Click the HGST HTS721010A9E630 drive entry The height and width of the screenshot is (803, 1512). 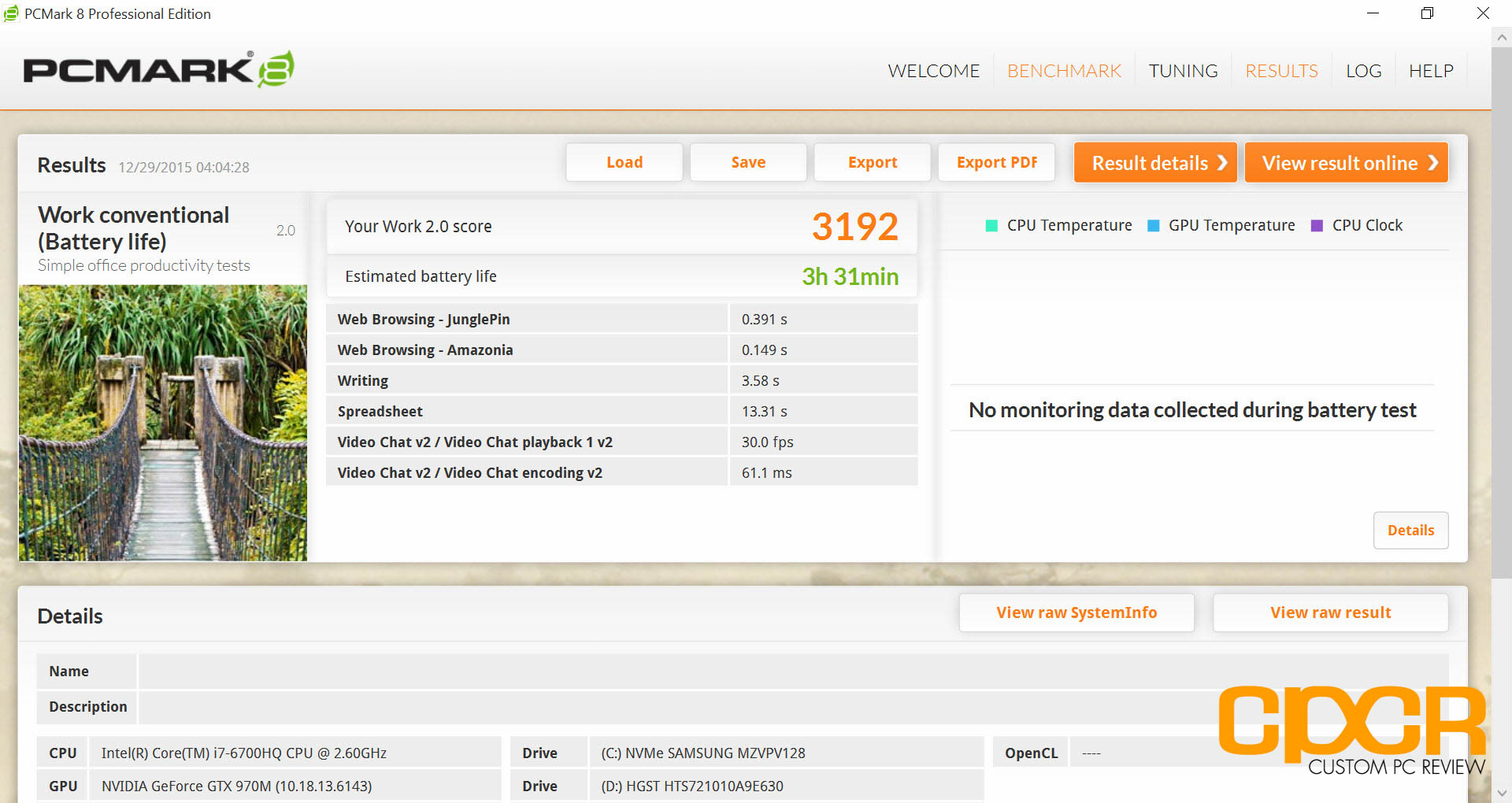pos(787,786)
